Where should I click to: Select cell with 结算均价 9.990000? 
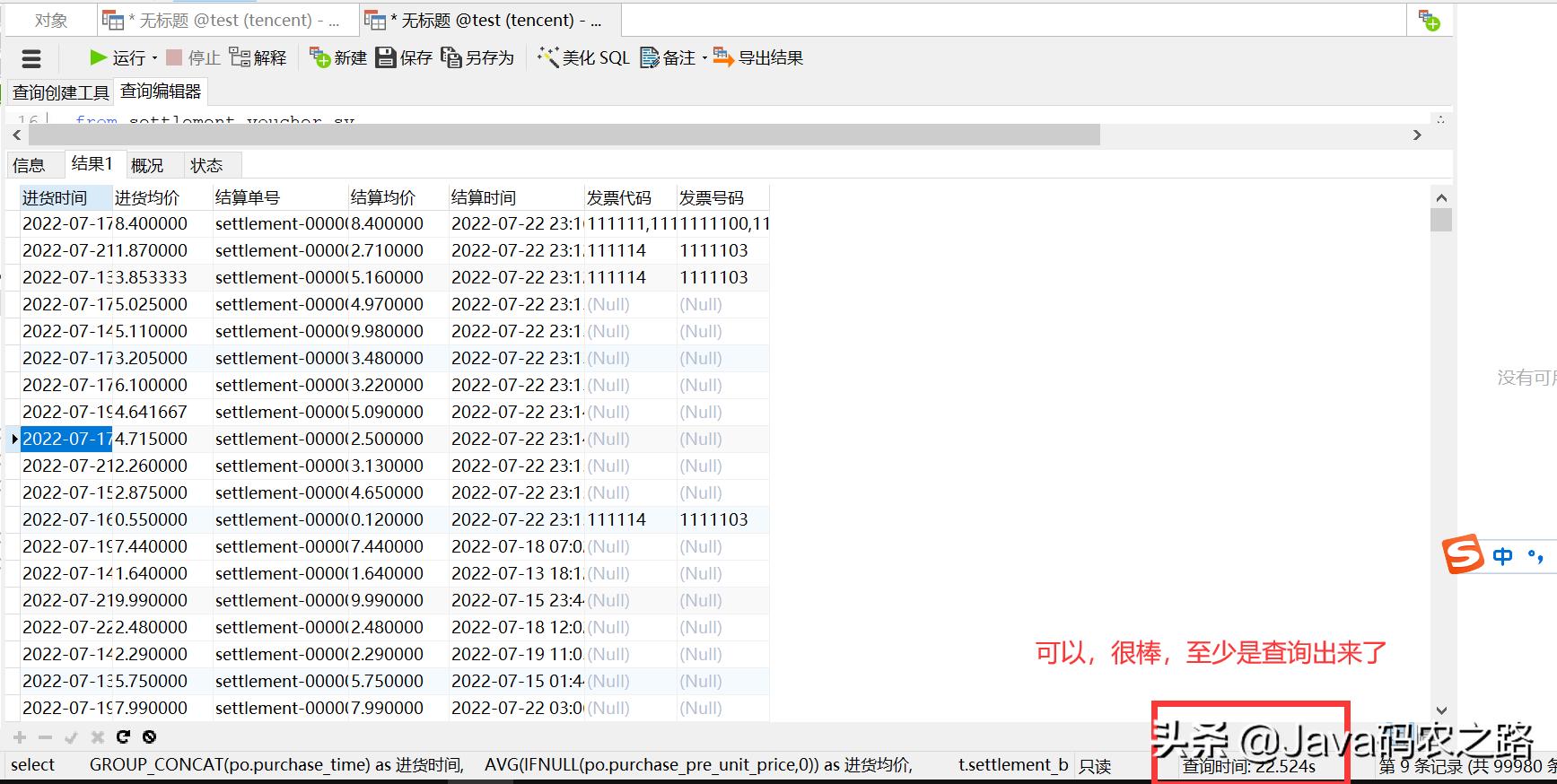(x=398, y=600)
